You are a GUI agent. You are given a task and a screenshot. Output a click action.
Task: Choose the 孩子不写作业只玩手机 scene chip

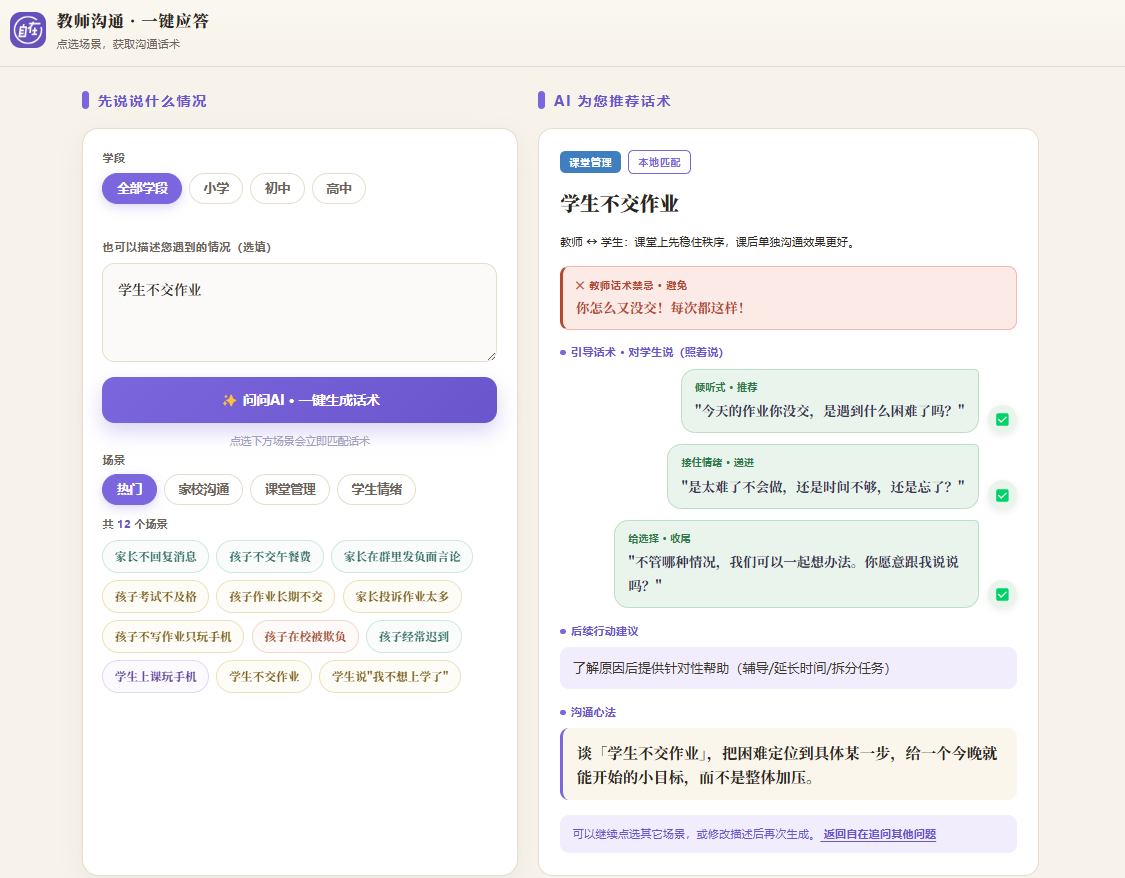[x=173, y=637]
